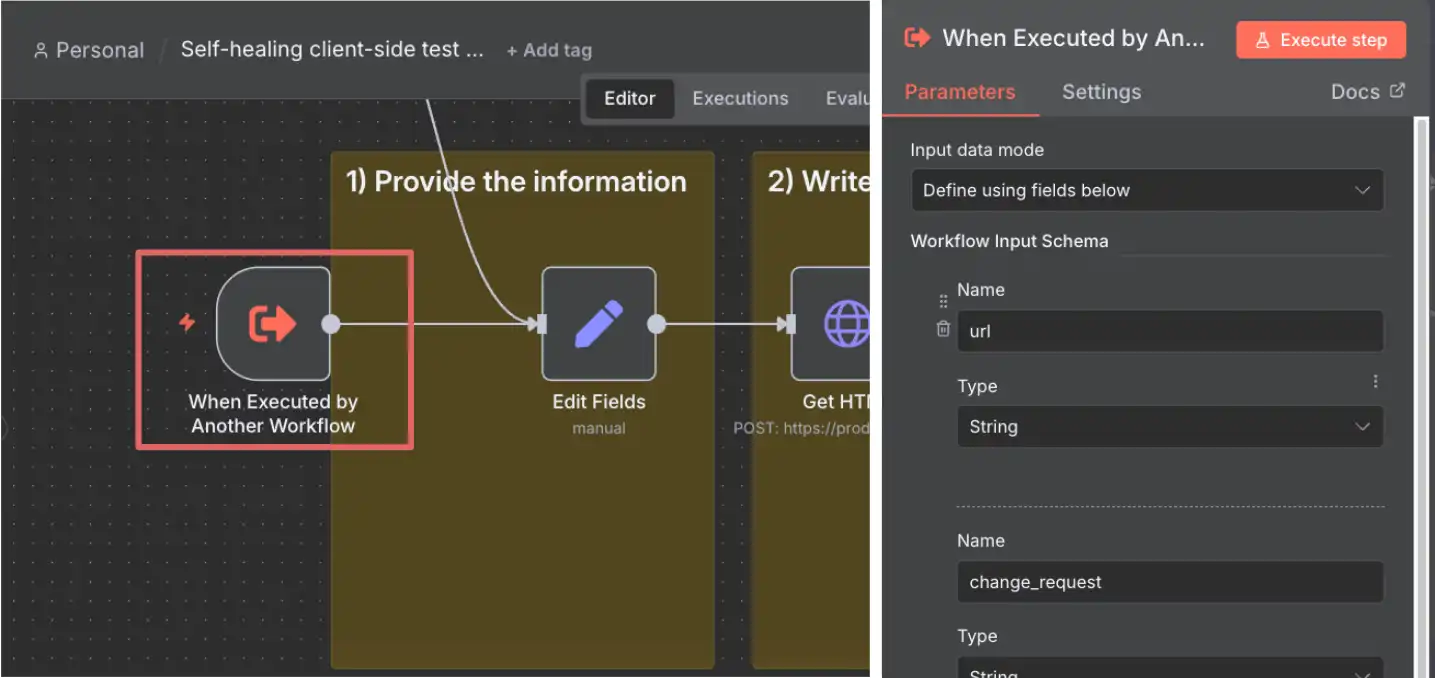Click the Execute step button
1435x678 pixels.
pyautogui.click(x=1321, y=40)
